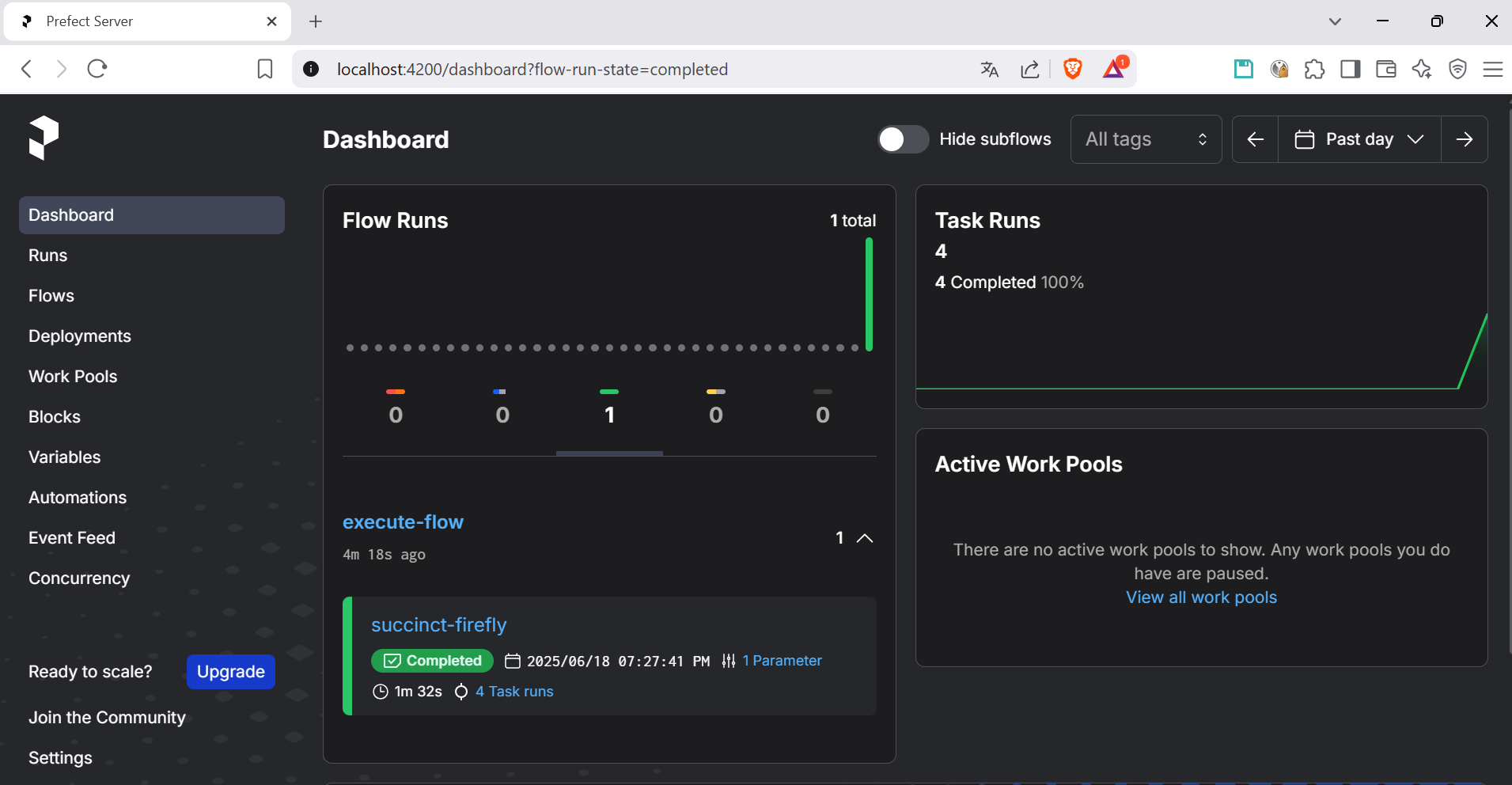This screenshot has height=785, width=1512.
Task: Toggle the browser sidebar panel icon
Action: [x=1351, y=70]
